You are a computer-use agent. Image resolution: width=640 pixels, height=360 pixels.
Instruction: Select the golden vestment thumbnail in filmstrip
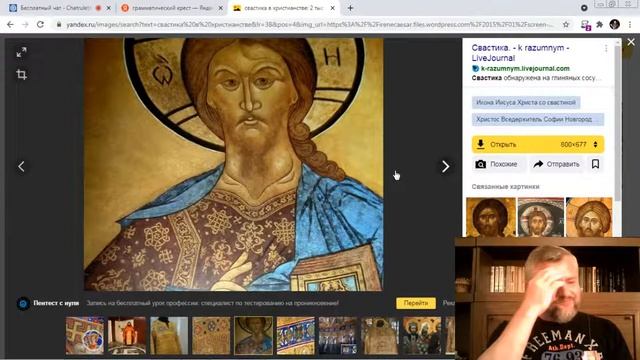(x=169, y=335)
